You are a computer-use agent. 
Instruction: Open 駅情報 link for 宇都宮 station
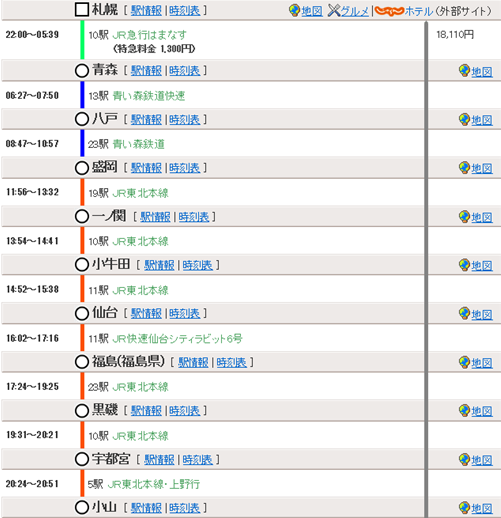point(159,459)
